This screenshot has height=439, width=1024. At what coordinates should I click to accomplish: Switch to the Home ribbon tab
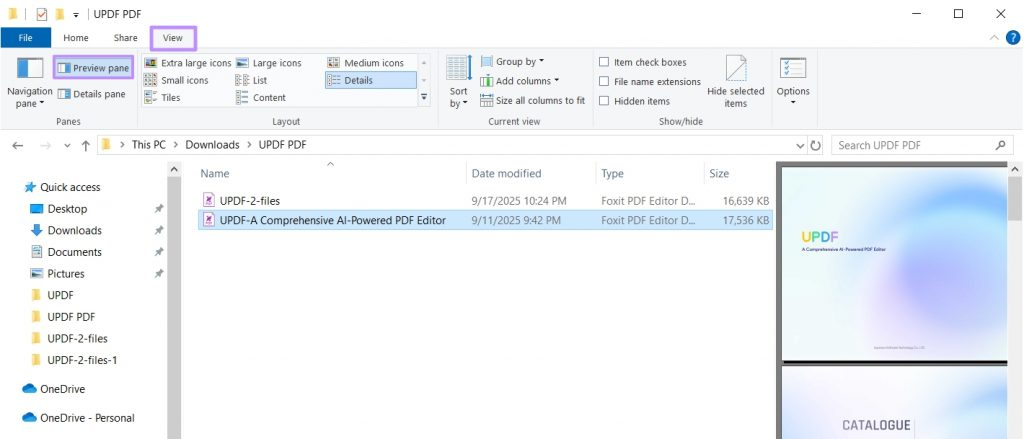(76, 38)
